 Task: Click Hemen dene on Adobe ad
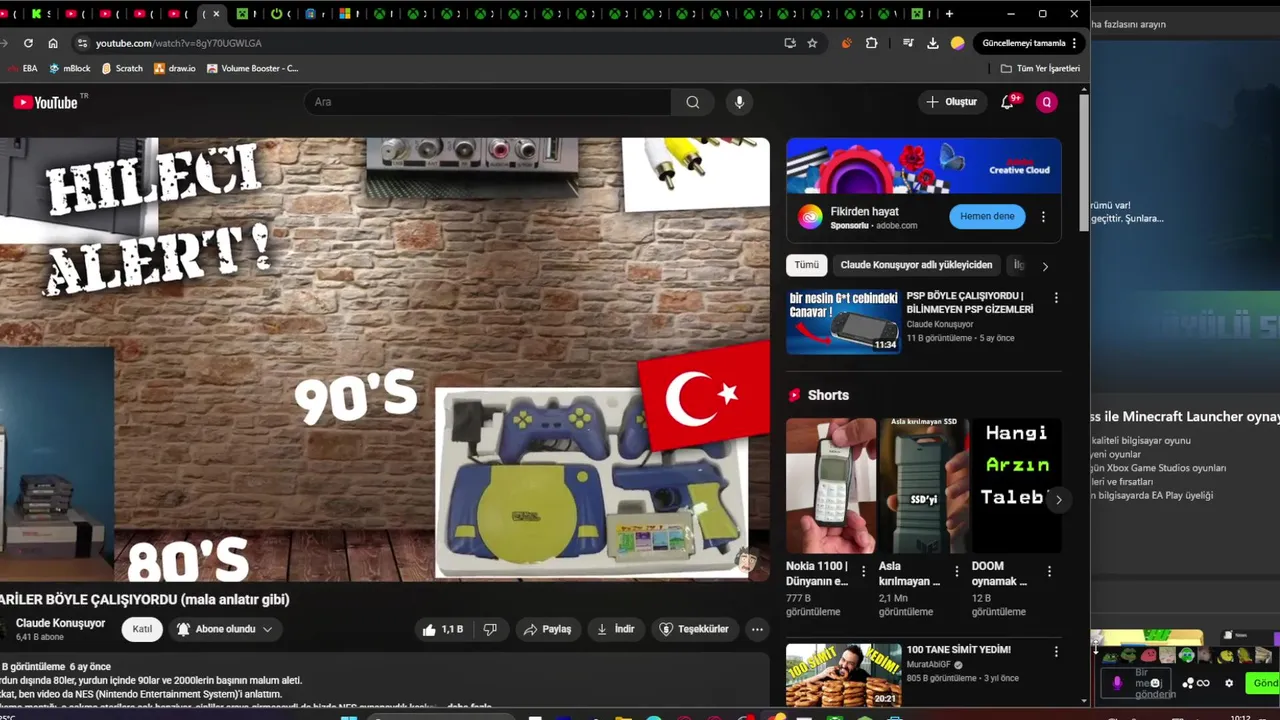[987, 217]
